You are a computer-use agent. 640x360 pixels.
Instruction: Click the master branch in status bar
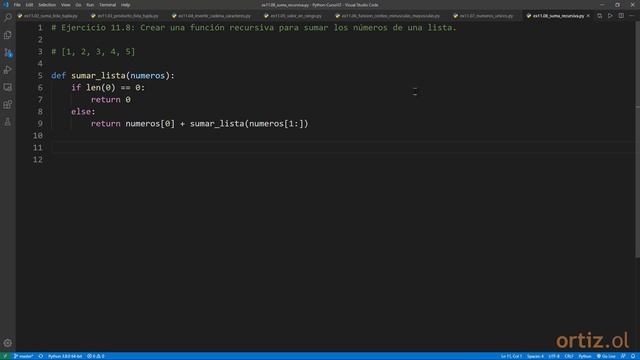(24, 356)
